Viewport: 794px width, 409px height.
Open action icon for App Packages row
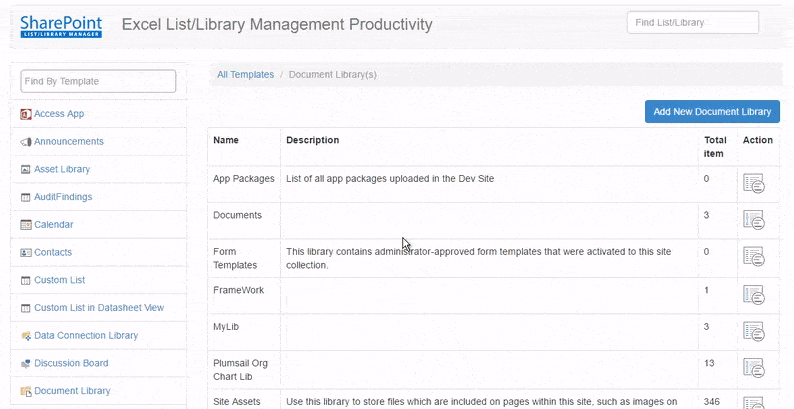point(754,184)
